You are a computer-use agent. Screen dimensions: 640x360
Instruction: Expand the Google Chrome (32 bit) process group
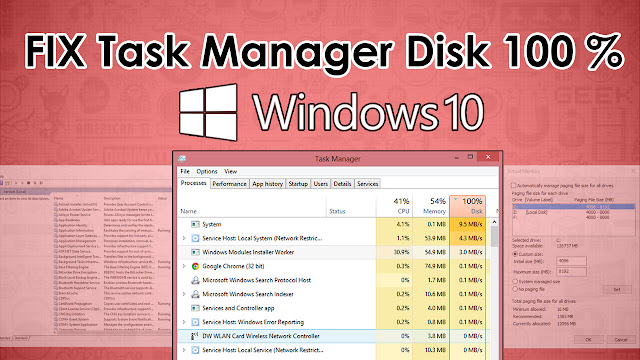pos(184,266)
